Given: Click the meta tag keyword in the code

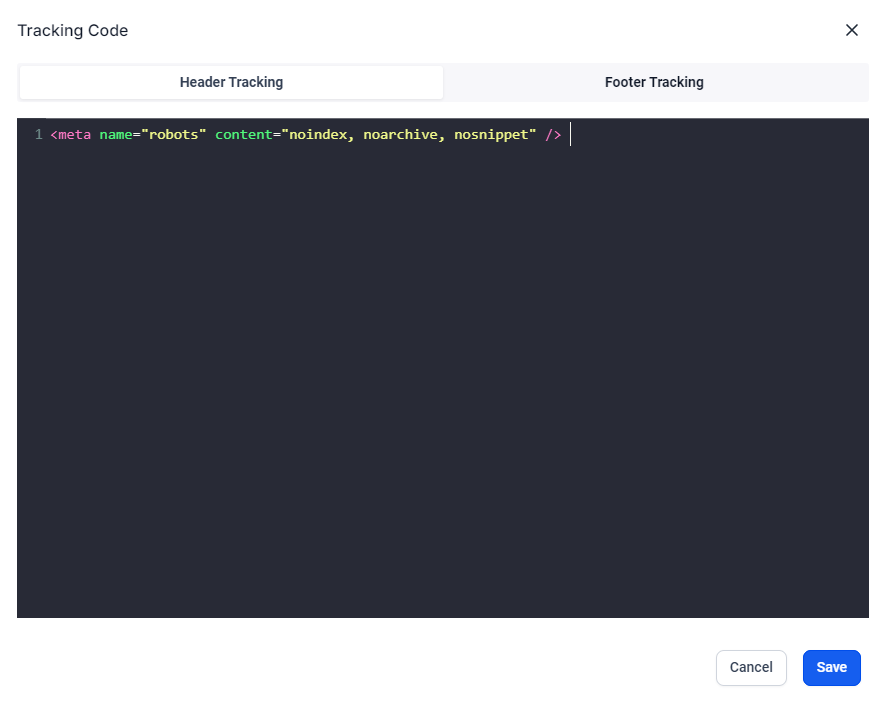Looking at the screenshot, I should 71,133.
